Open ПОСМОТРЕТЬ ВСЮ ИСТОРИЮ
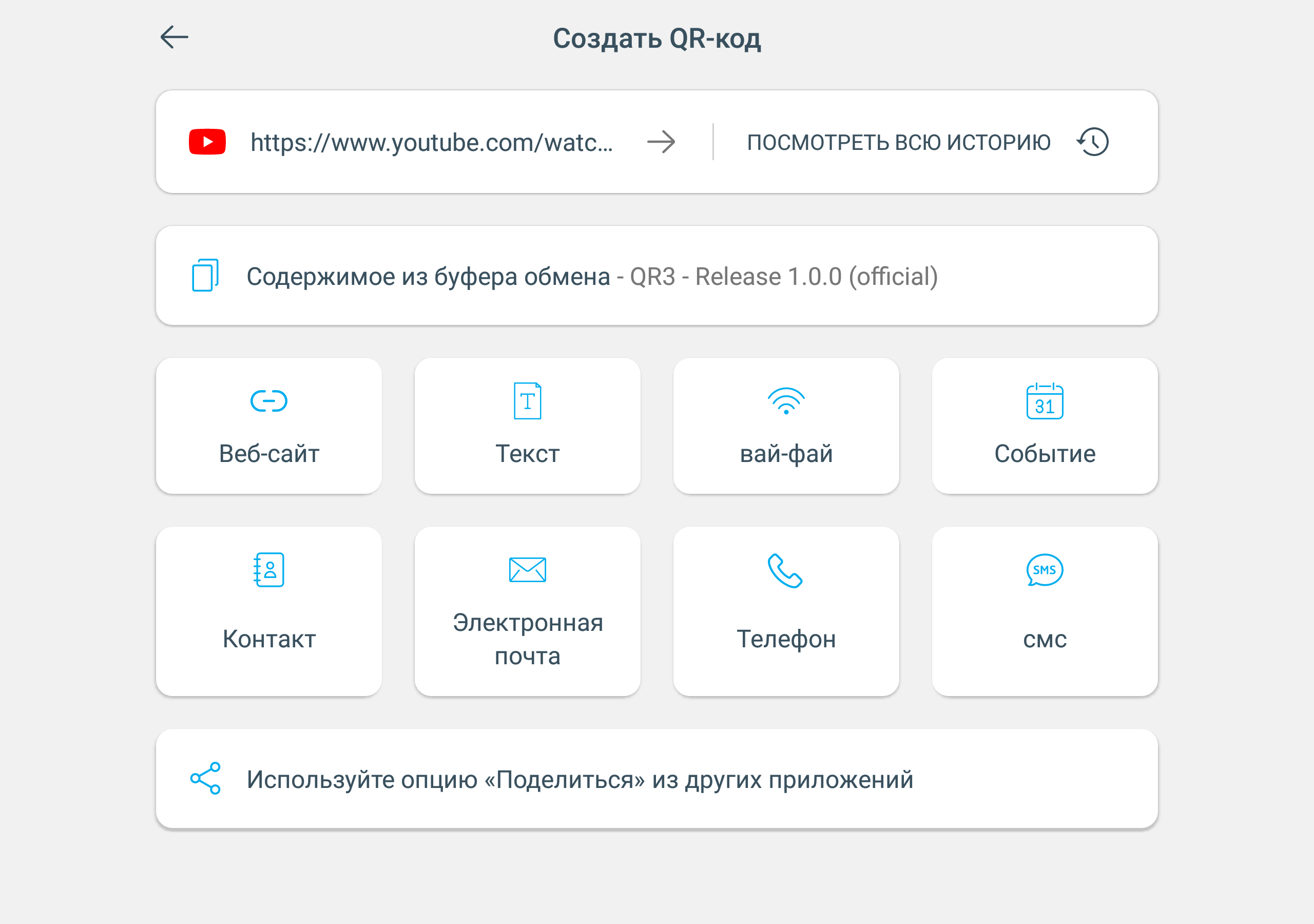This screenshot has width=1314, height=924. [899, 142]
